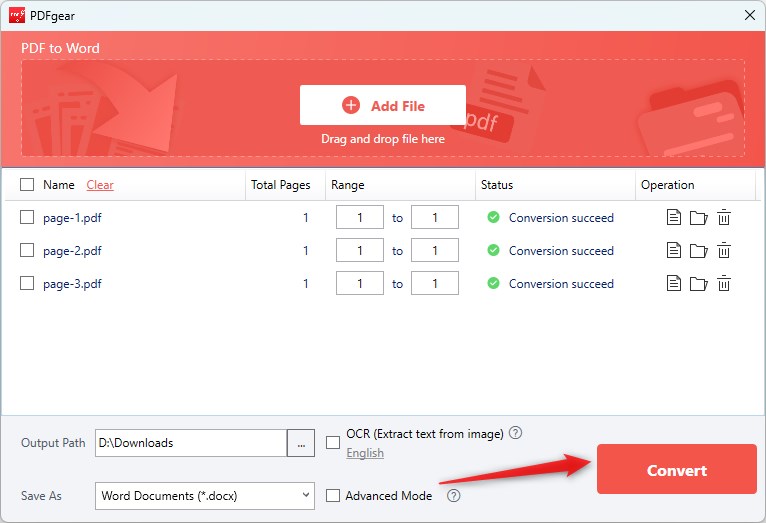766x523 pixels.
Task: Click Conversion succeed status for page-2.pdf
Action: click(x=561, y=251)
